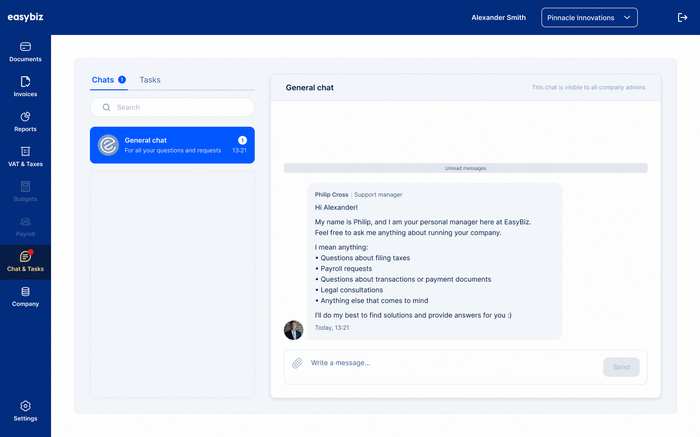Viewport: 700px width, 437px height.
Task: Click the Unread messages divider label
Action: [x=466, y=168]
